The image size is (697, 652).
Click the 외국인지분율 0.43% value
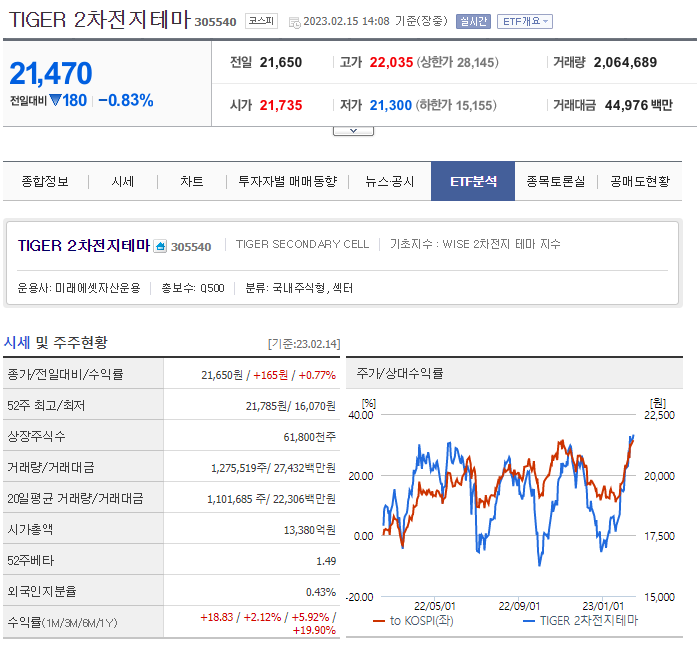(x=320, y=592)
